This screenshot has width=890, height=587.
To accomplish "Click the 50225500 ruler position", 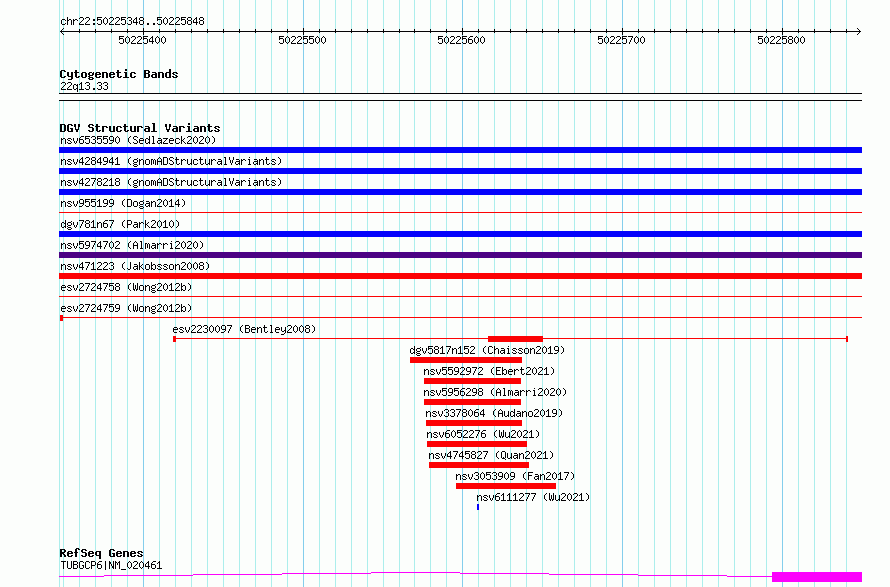I will tap(303, 40).
